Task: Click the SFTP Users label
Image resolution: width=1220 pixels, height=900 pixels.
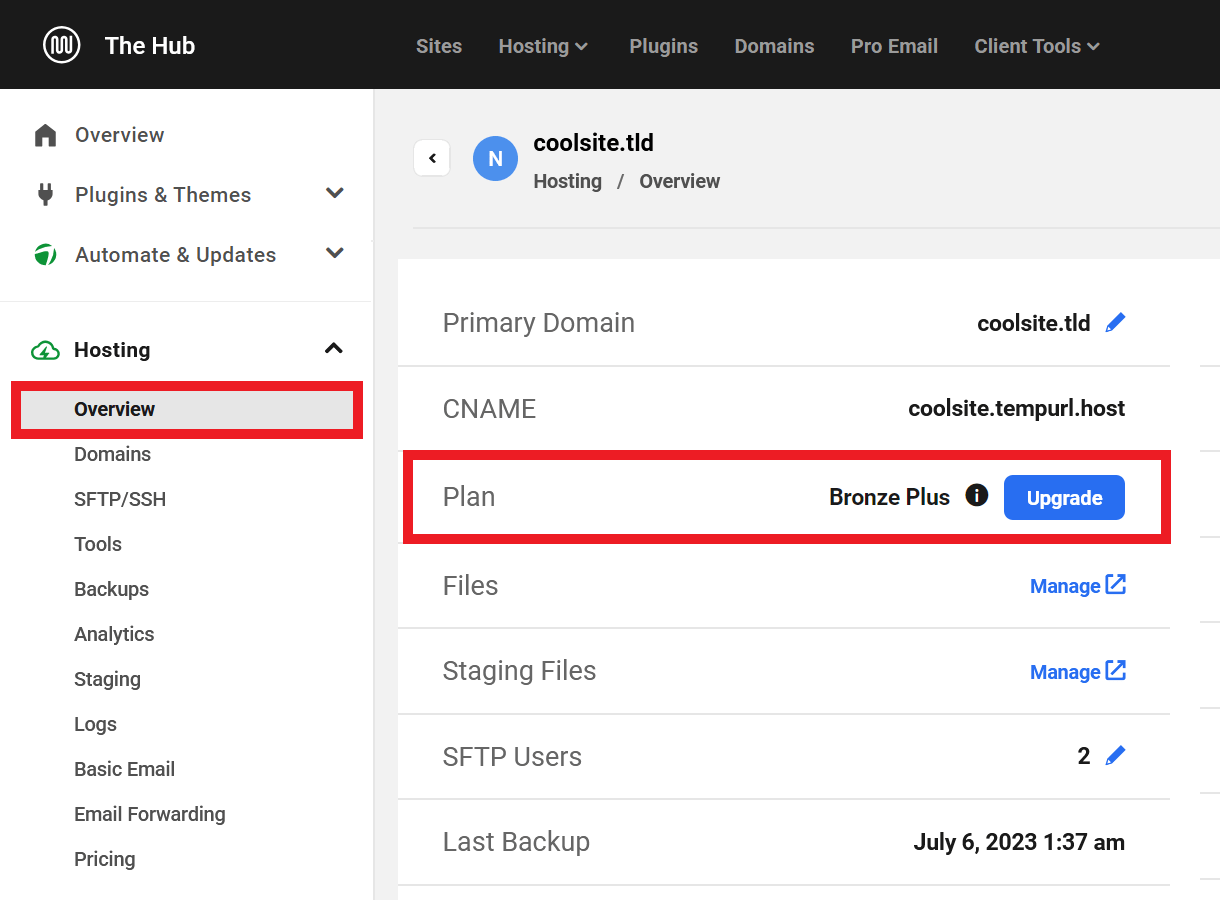Action: (512, 757)
